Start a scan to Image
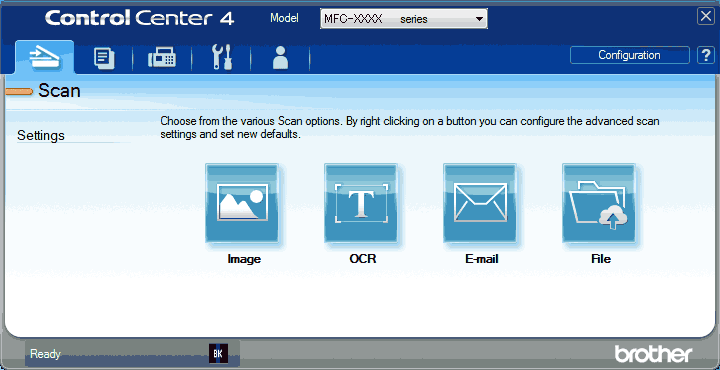The width and height of the screenshot is (720, 370). tap(243, 203)
